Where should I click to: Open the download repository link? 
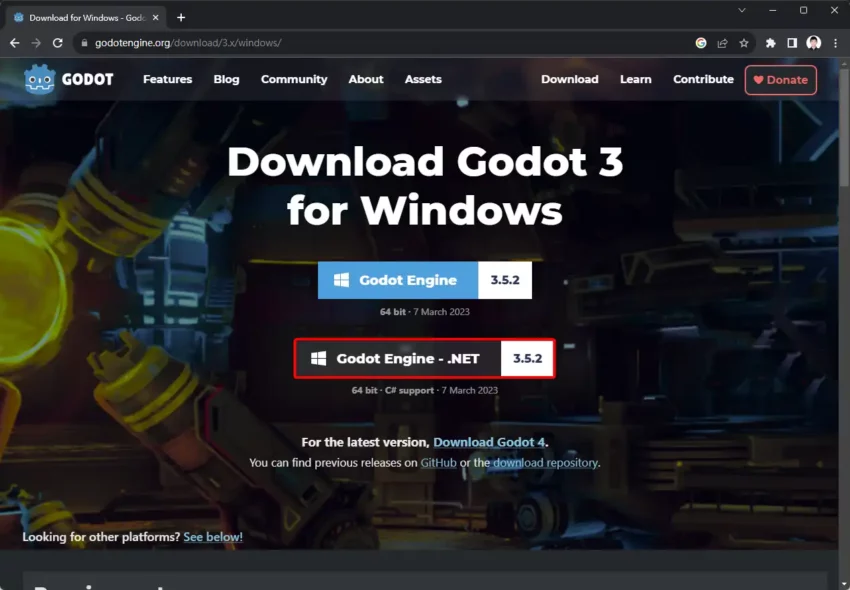545,463
